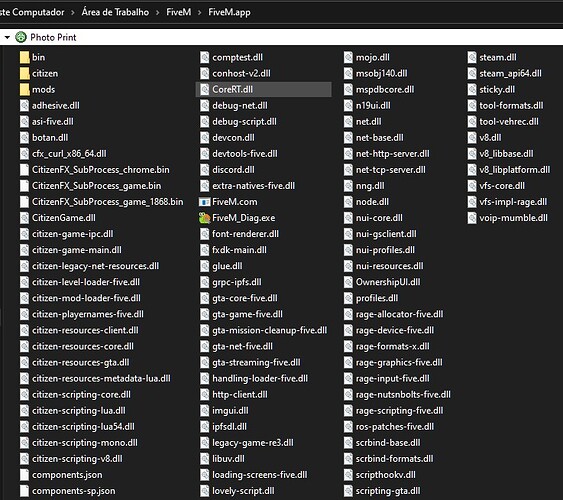Screen dimensions: 563x500
Task: Select file steam_api64.dll
Action: click(510, 74)
